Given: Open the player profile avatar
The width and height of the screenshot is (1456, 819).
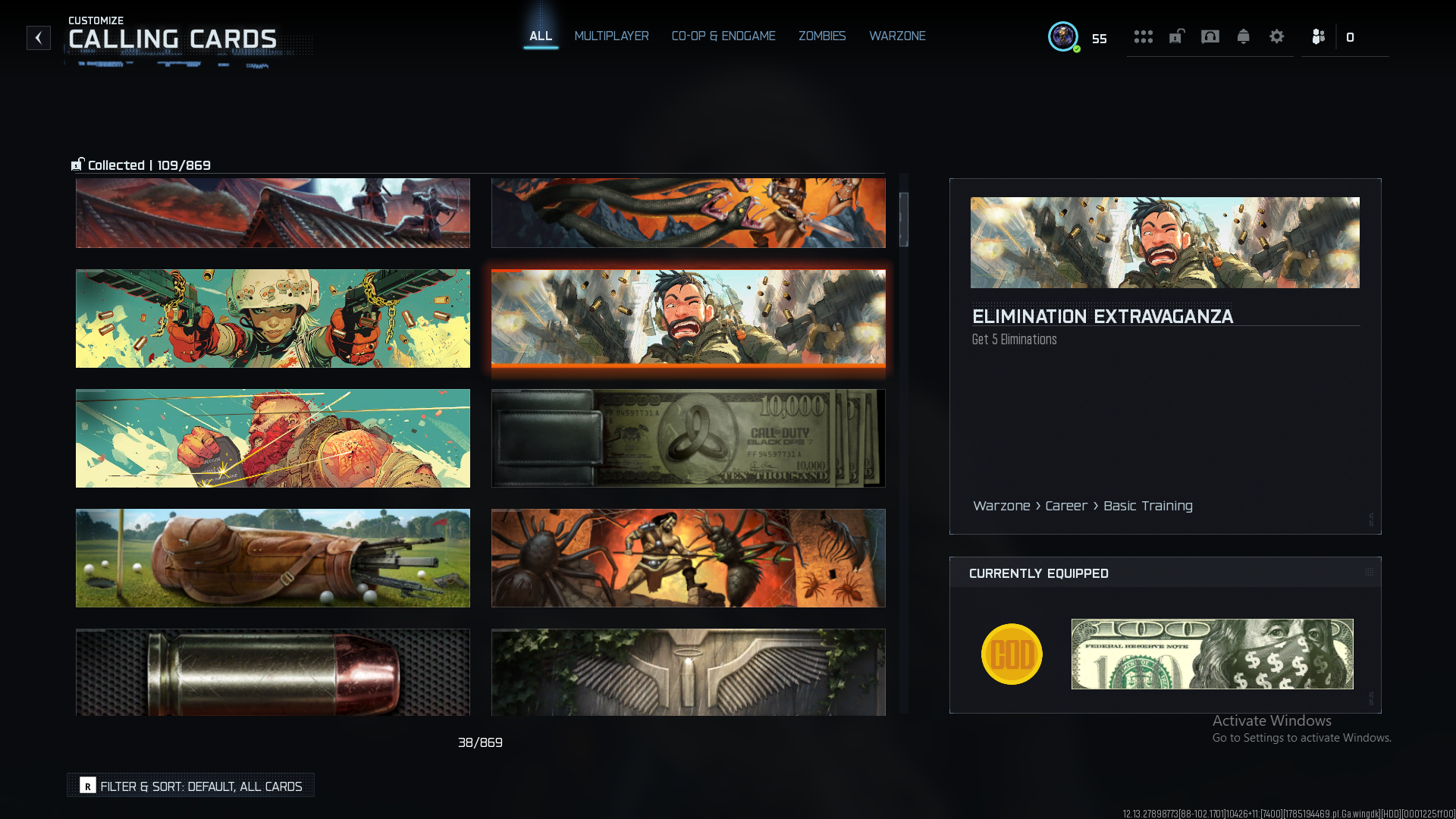Looking at the screenshot, I should click(1063, 36).
